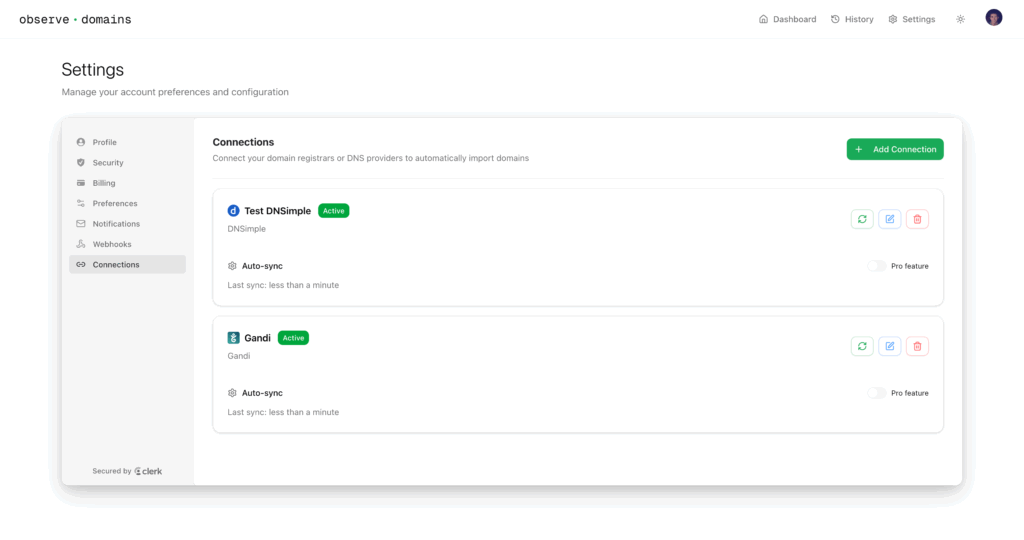Navigate to Dashboard in top bar
1024x540 pixels.
click(787, 19)
